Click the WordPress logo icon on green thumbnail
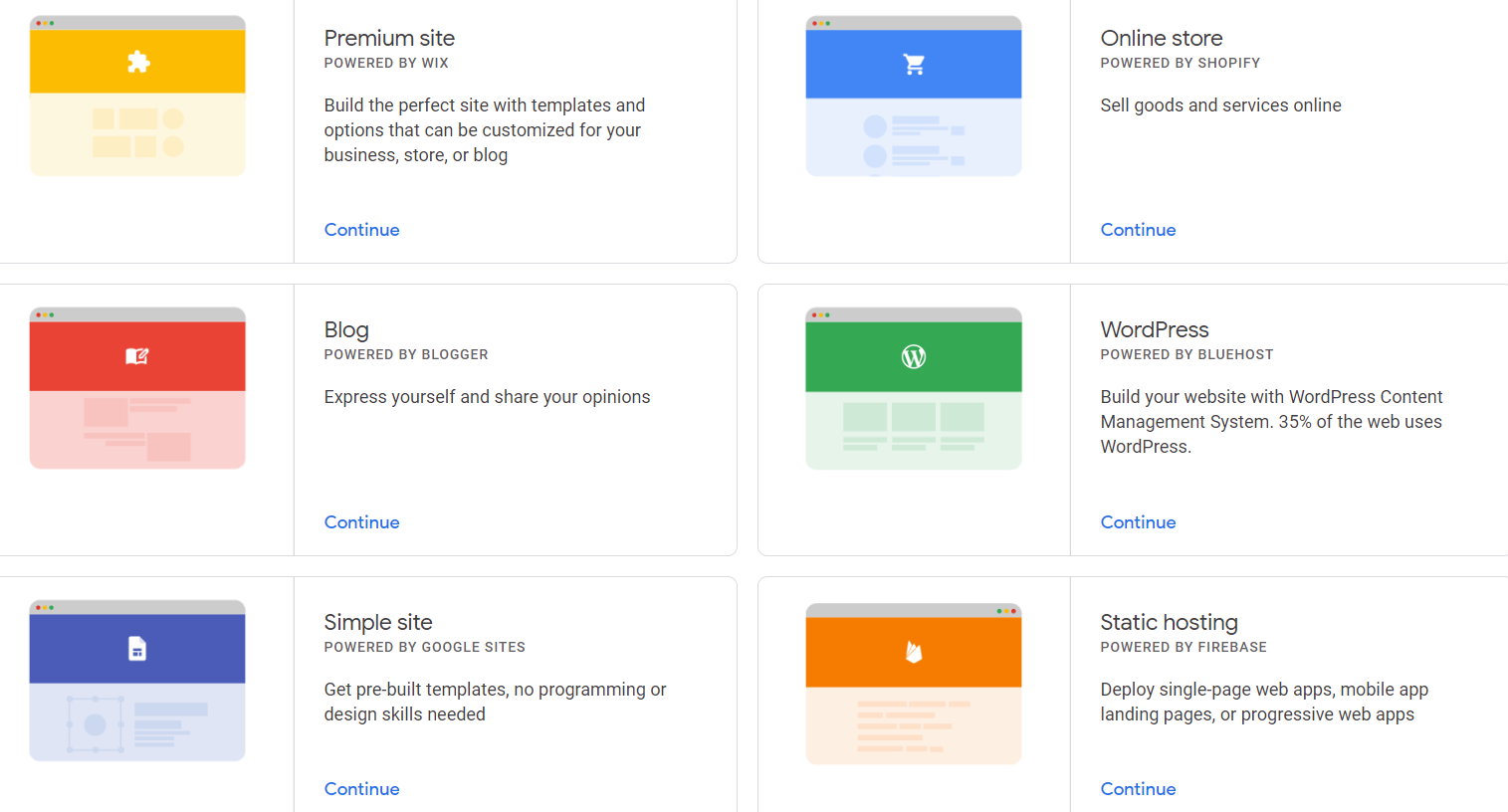This screenshot has height=812, width=1508. (914, 356)
